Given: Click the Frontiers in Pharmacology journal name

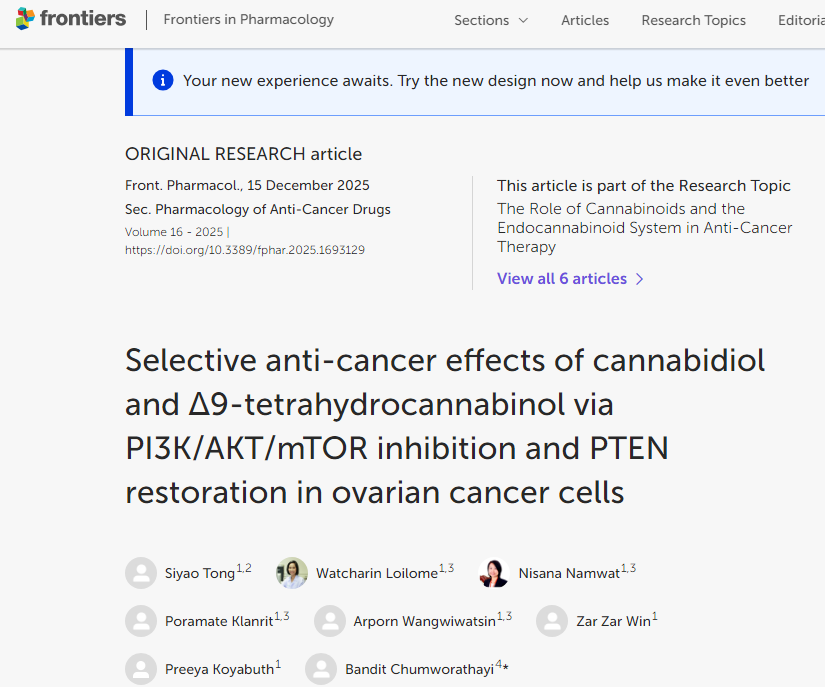Looking at the screenshot, I should [x=249, y=19].
